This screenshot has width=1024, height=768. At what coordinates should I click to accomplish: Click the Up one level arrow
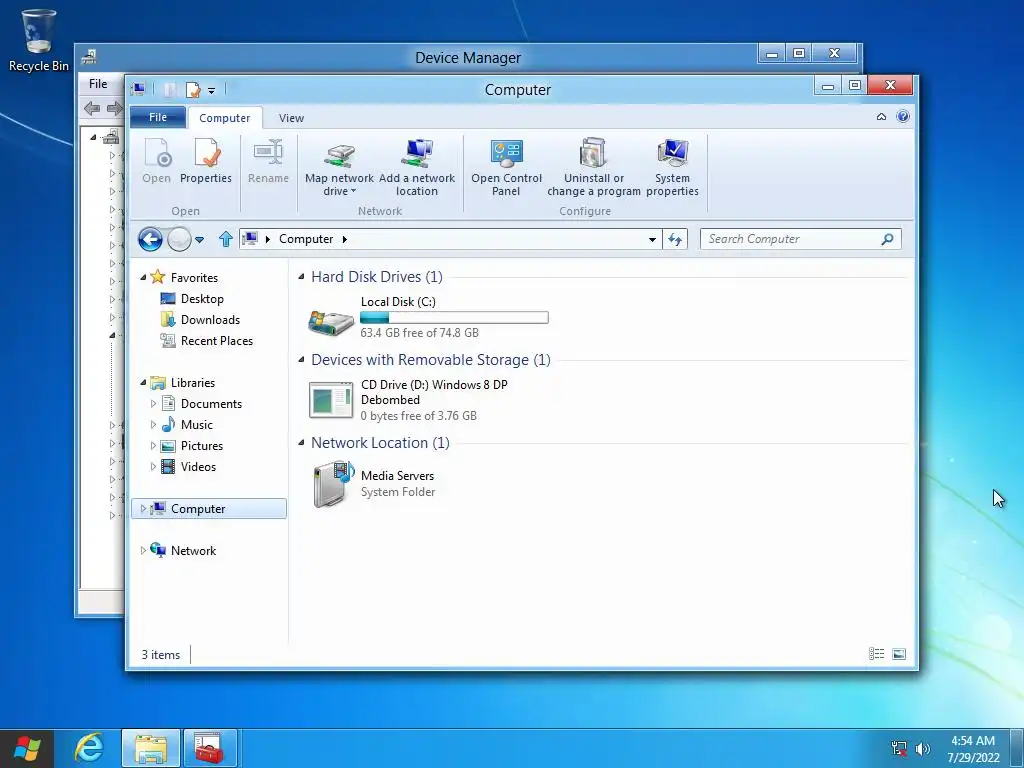tap(225, 239)
